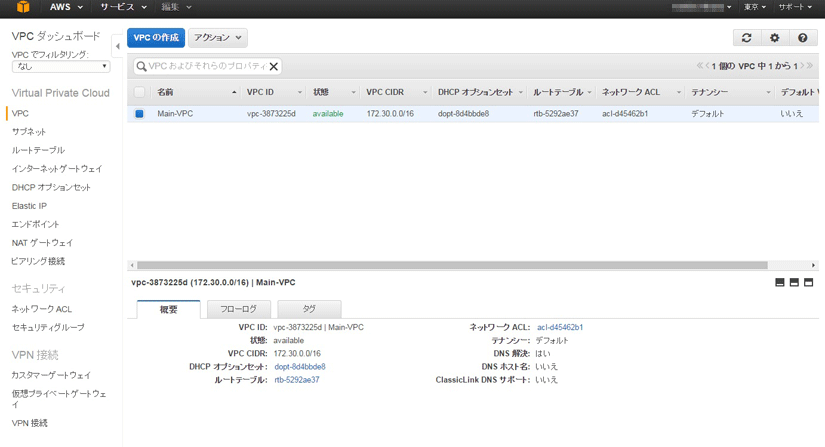Click the refresh icon button
This screenshot has height=447, width=825.
click(746, 38)
